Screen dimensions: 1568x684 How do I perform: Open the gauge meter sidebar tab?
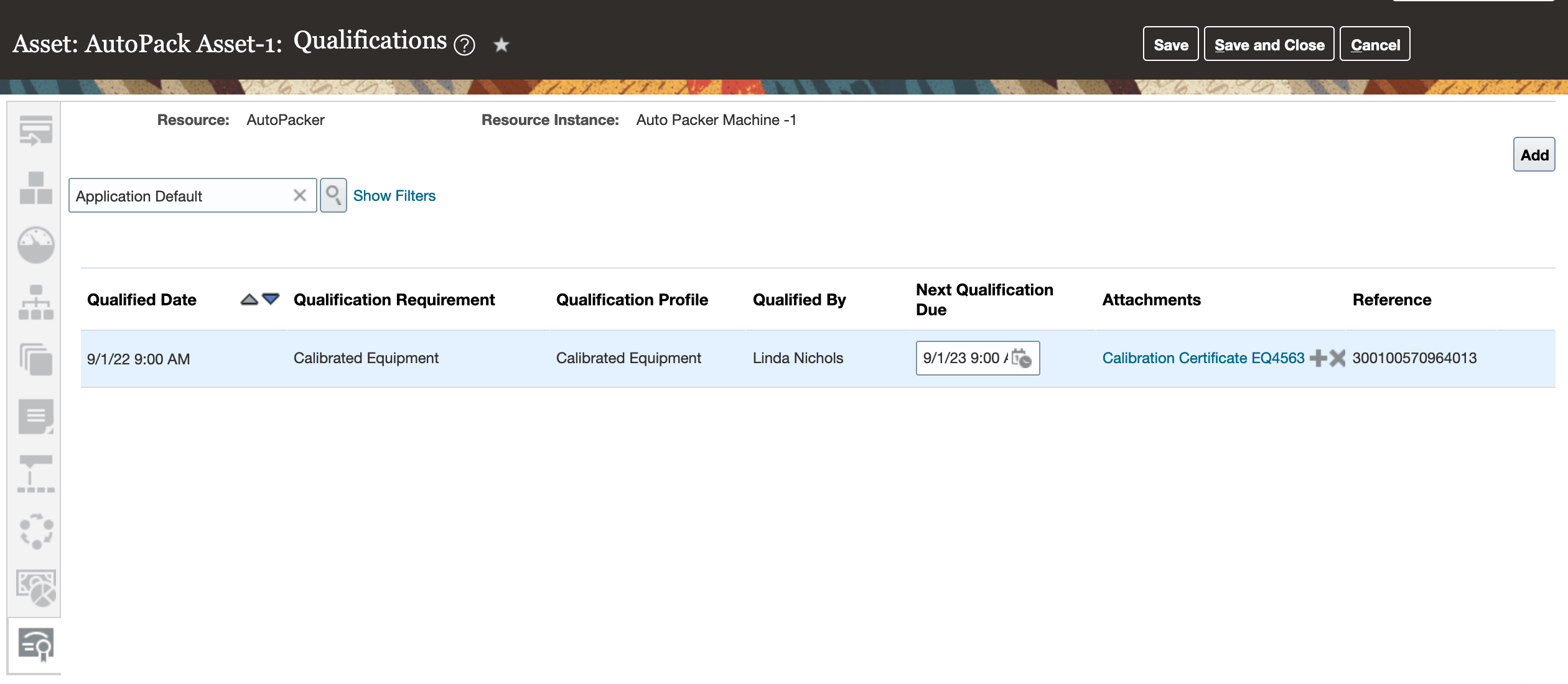35,244
